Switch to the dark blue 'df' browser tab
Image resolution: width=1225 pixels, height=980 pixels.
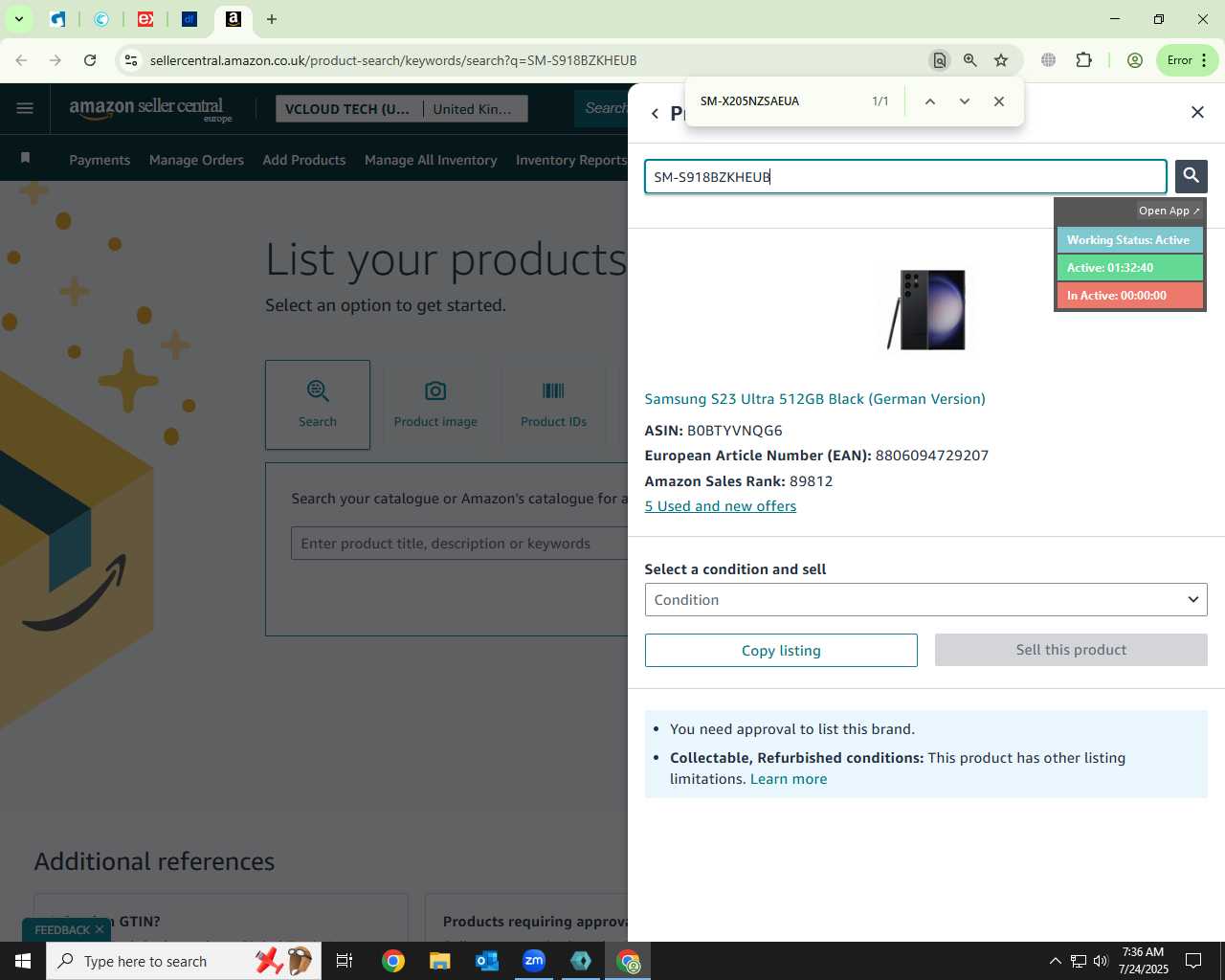click(x=189, y=19)
